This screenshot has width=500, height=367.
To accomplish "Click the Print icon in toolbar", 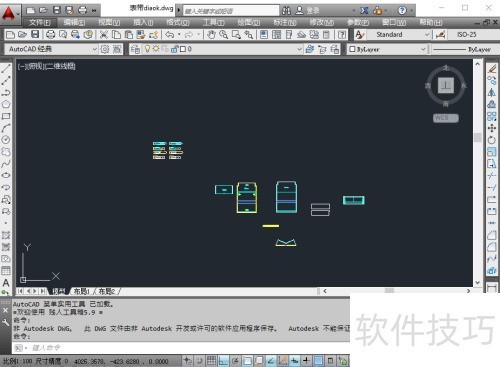I will (x=50, y=35).
